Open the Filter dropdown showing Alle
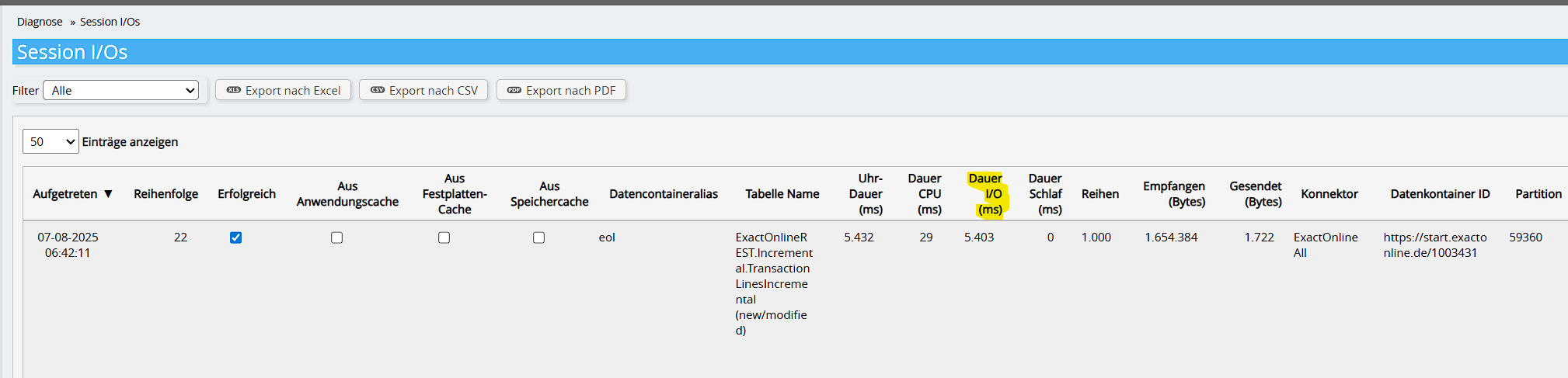 pos(121,91)
